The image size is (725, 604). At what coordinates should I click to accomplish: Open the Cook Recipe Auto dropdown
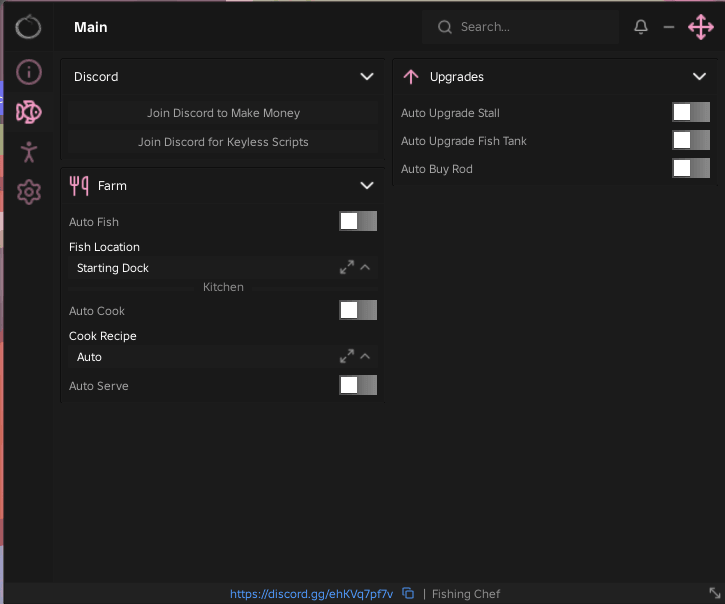tap(223, 357)
